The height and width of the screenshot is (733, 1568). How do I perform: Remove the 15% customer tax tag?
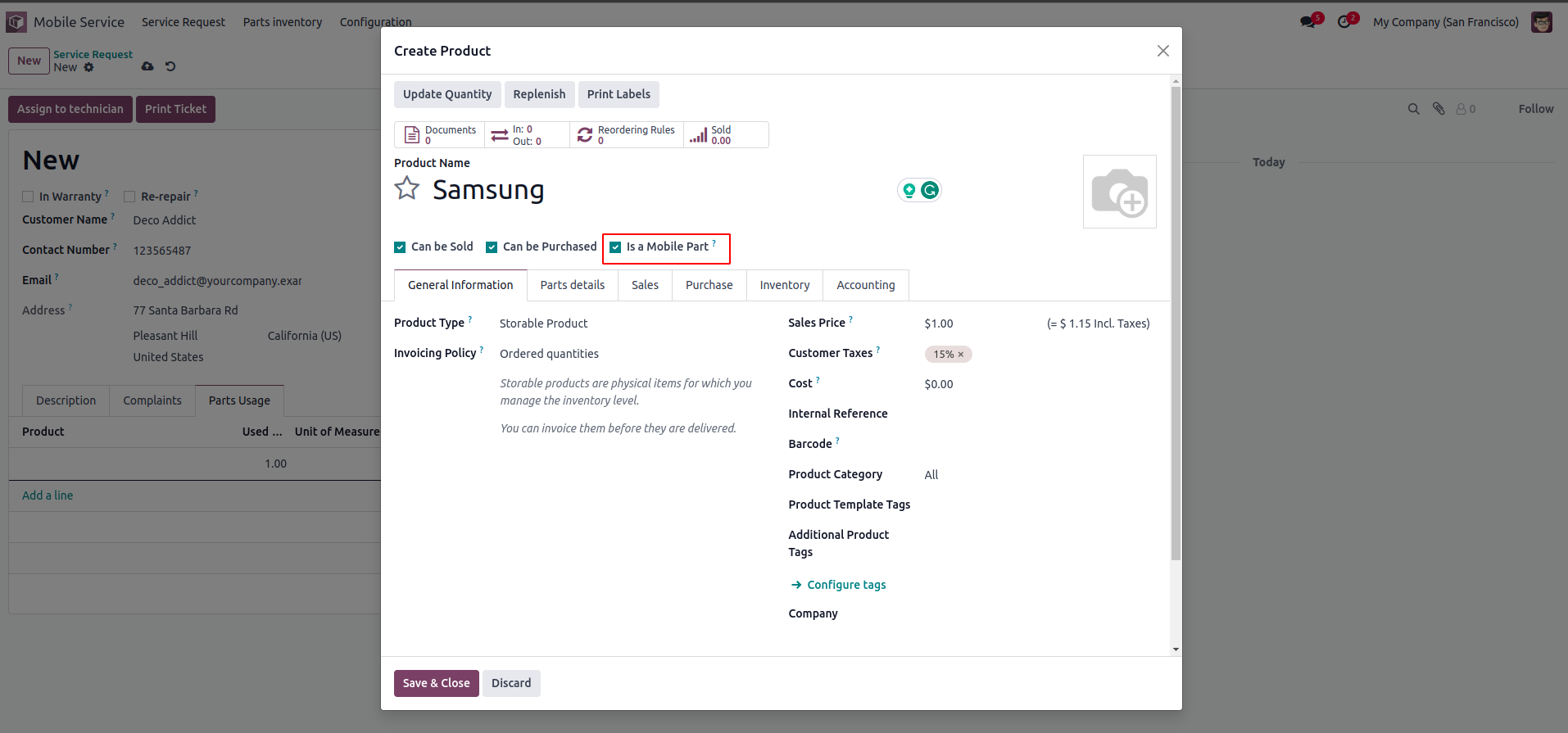coord(961,355)
